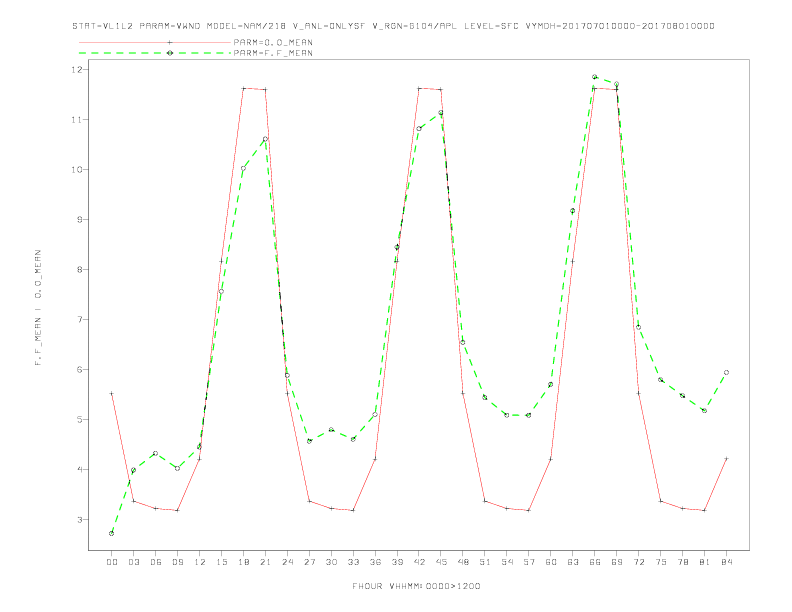Click the x-axis tick label 00
Screen dimensions: 792x612
[x=112, y=562]
